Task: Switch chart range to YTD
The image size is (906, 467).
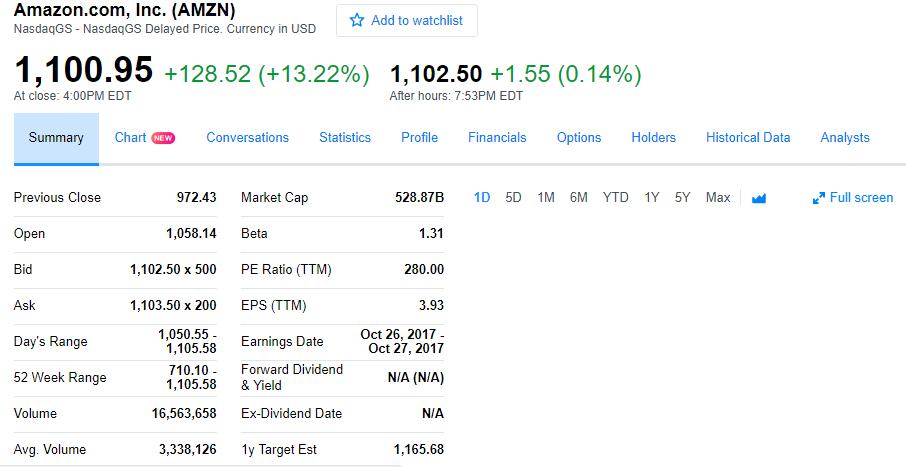Action: 615,198
